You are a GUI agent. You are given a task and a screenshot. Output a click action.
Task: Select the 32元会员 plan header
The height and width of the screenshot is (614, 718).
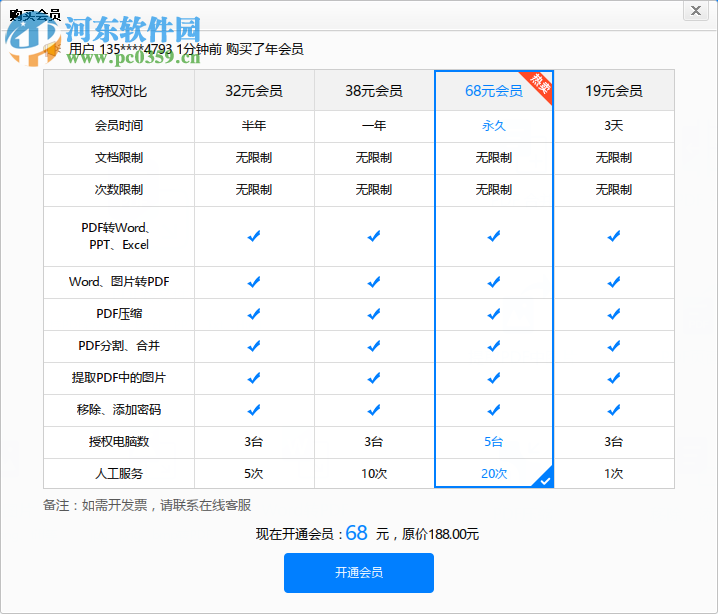click(254, 91)
